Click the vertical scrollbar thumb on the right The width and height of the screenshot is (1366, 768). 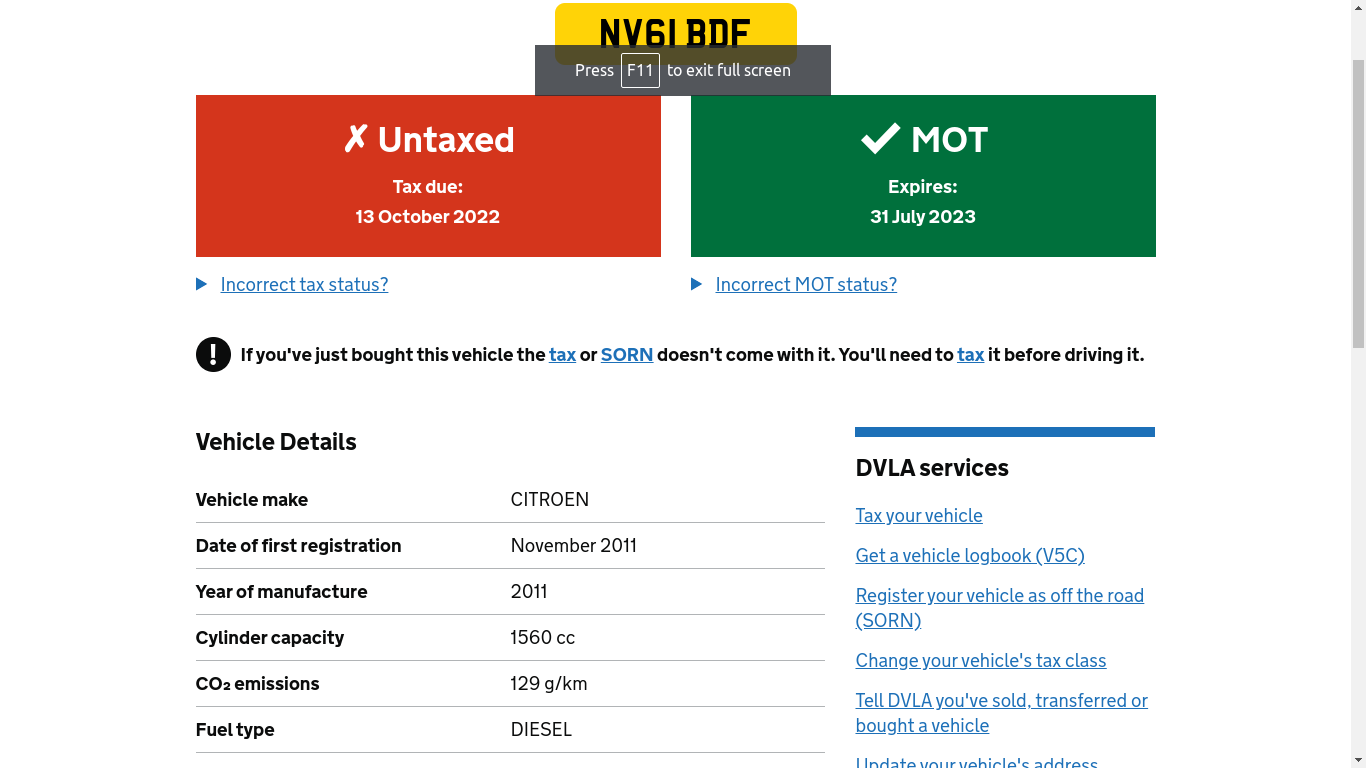coord(1358,203)
